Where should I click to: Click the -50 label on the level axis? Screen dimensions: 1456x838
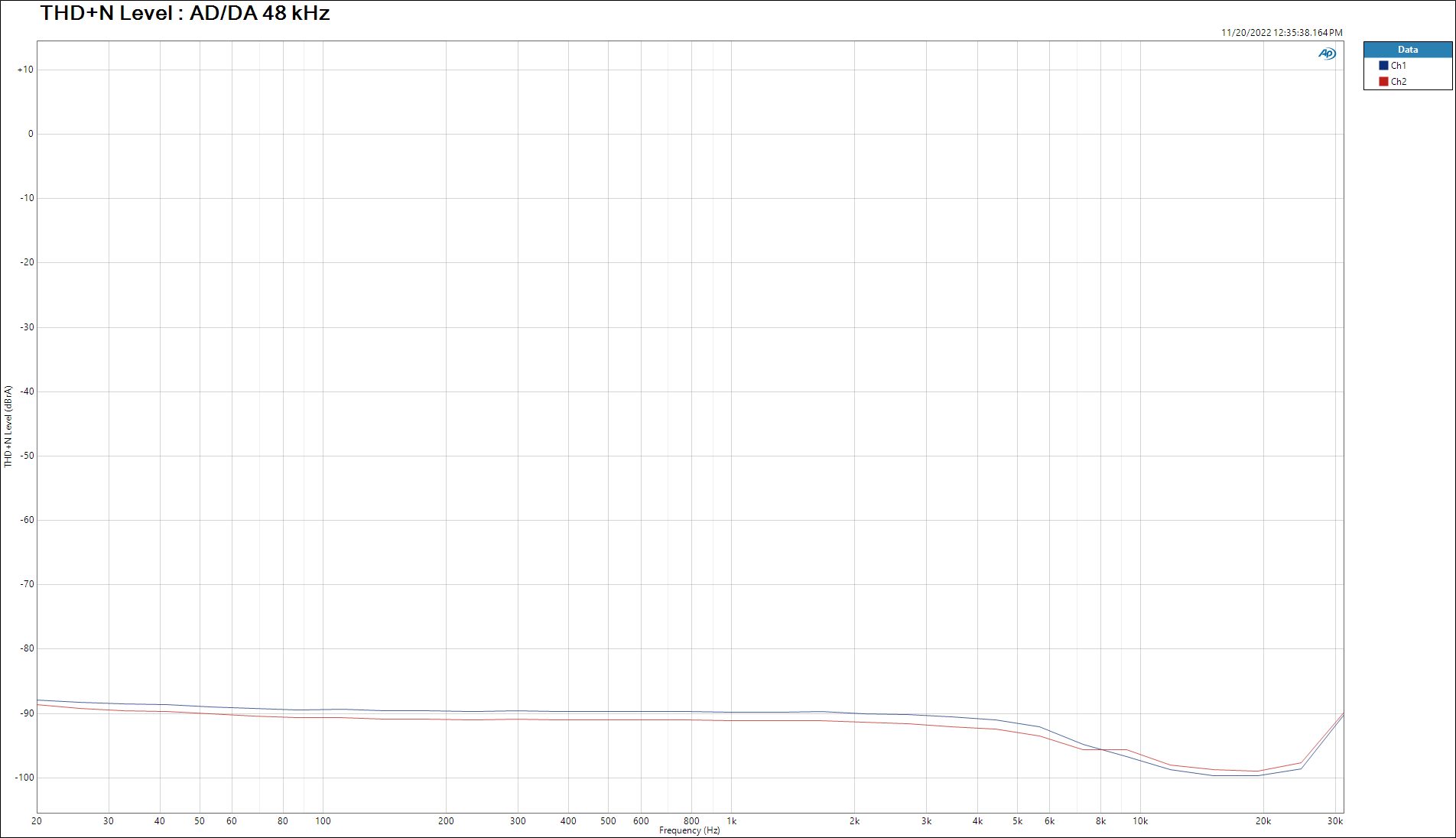[x=27, y=456]
